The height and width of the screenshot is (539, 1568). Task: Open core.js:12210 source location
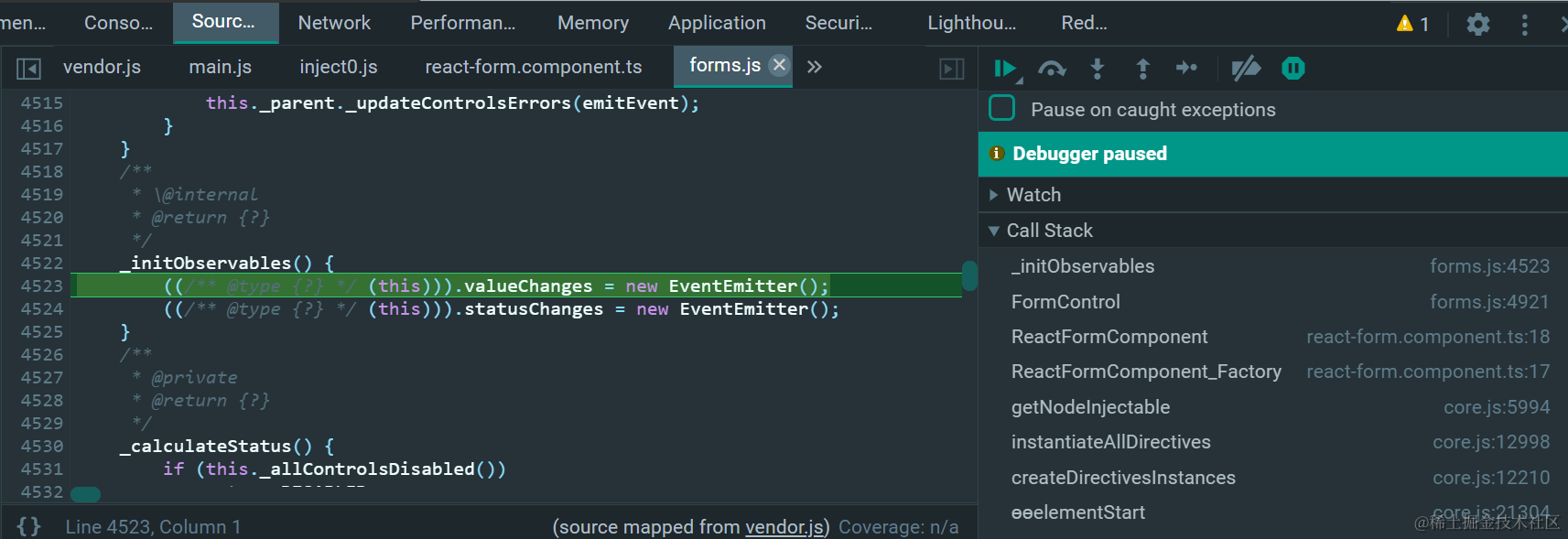point(1491,478)
